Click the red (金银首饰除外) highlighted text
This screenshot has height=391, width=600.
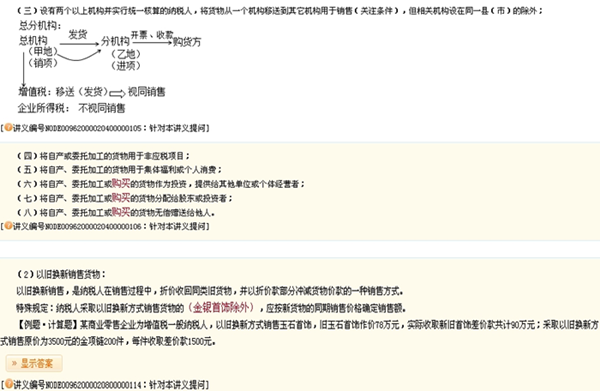pos(221,307)
